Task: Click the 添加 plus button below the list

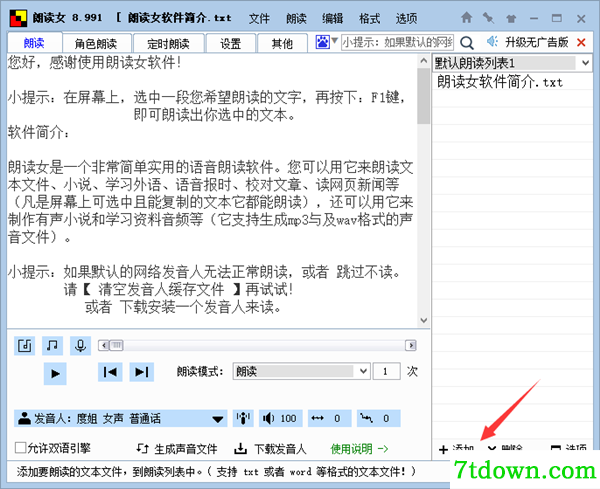Action: coord(457,448)
